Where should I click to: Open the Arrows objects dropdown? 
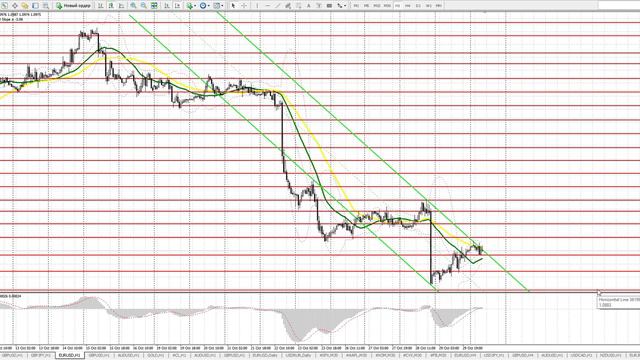[341, 6]
